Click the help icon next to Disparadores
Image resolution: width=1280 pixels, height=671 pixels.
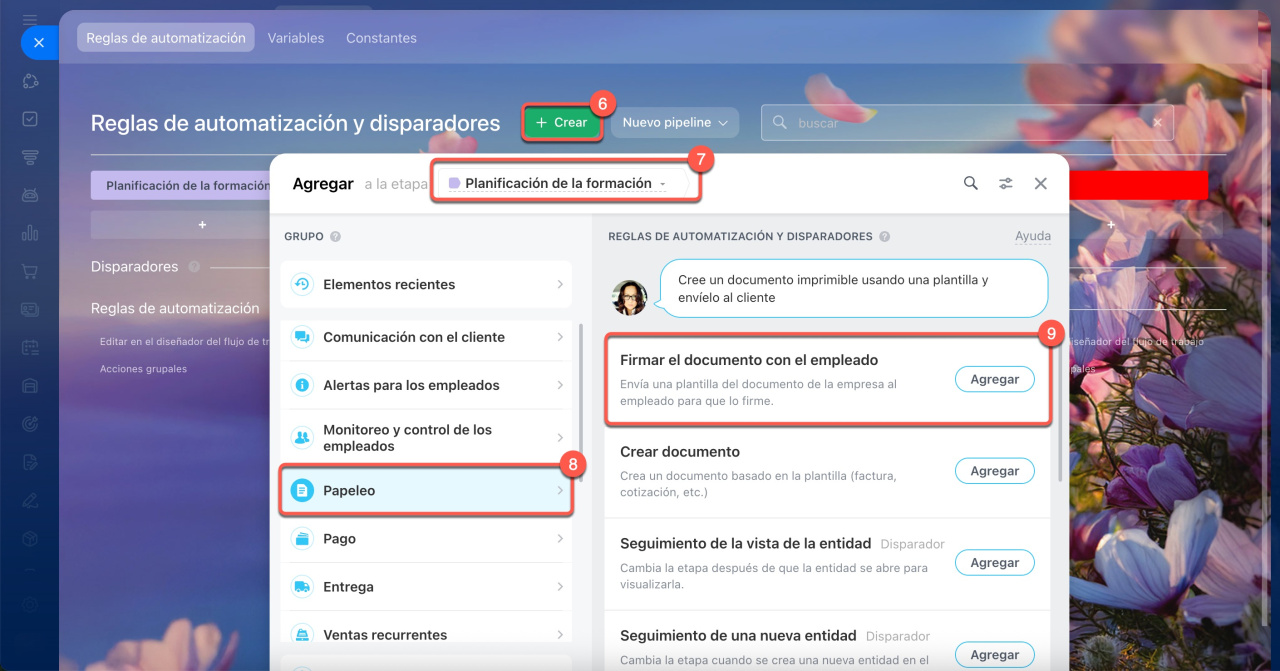(x=194, y=267)
